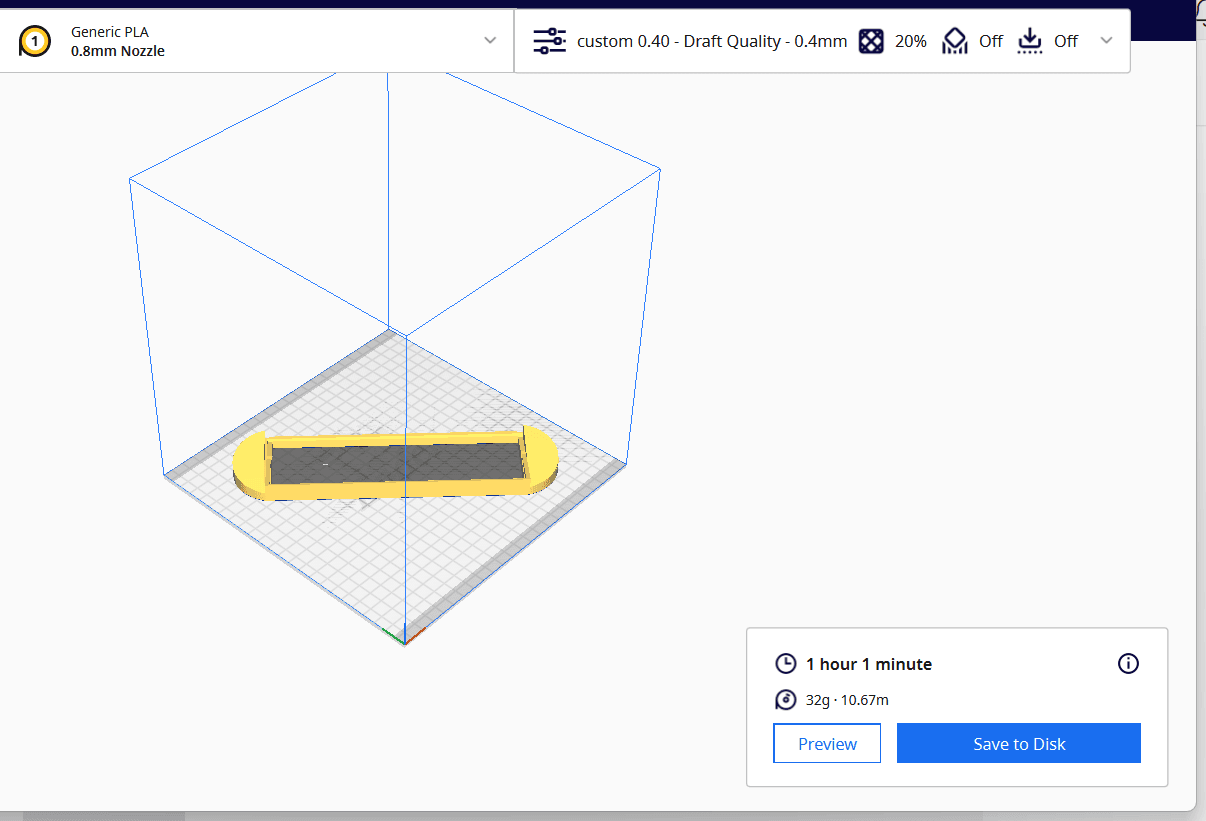1206x821 pixels.
Task: Click the filament spool icon
Action: click(x=786, y=700)
